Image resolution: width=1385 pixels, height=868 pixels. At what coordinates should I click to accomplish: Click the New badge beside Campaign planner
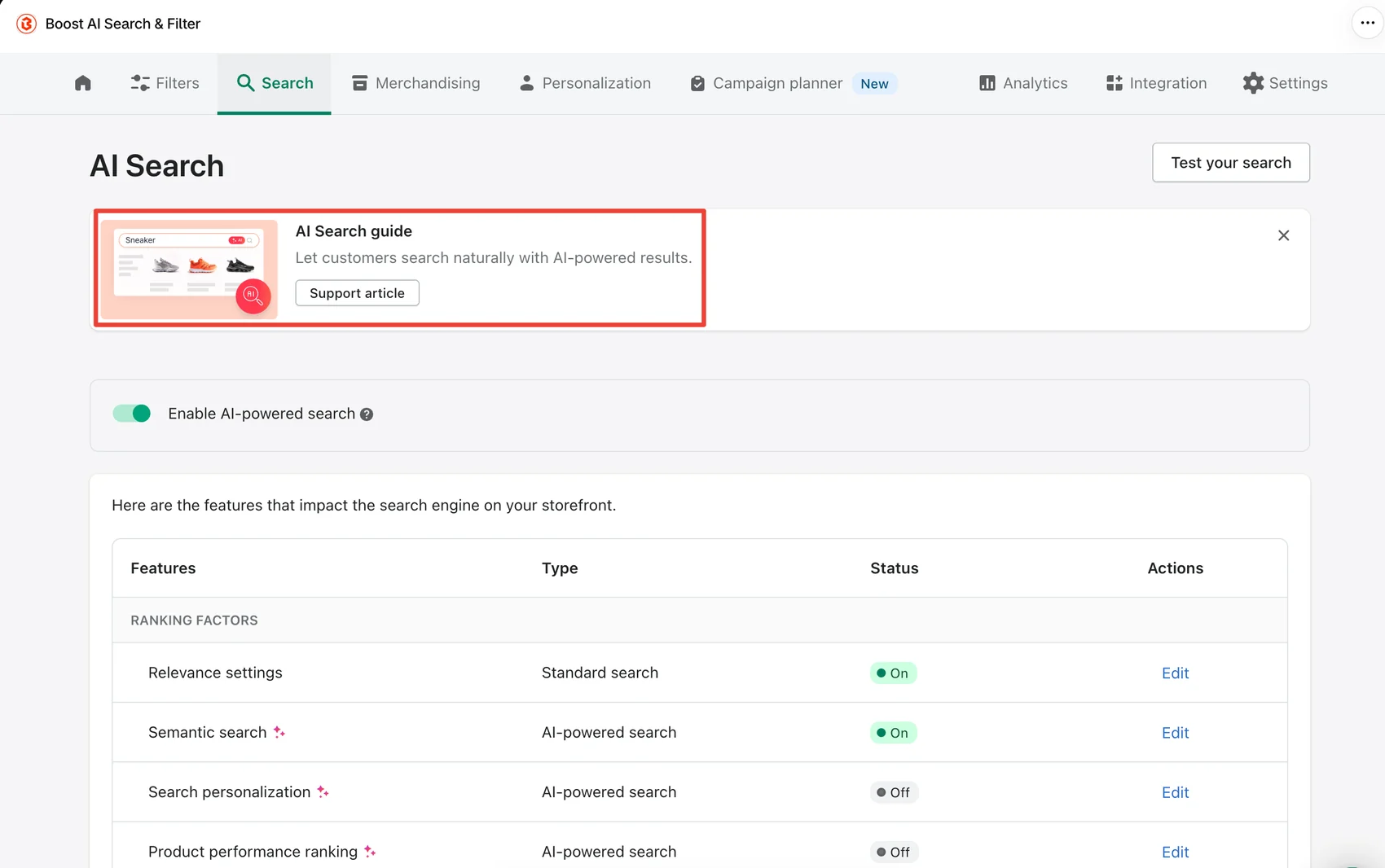tap(874, 83)
